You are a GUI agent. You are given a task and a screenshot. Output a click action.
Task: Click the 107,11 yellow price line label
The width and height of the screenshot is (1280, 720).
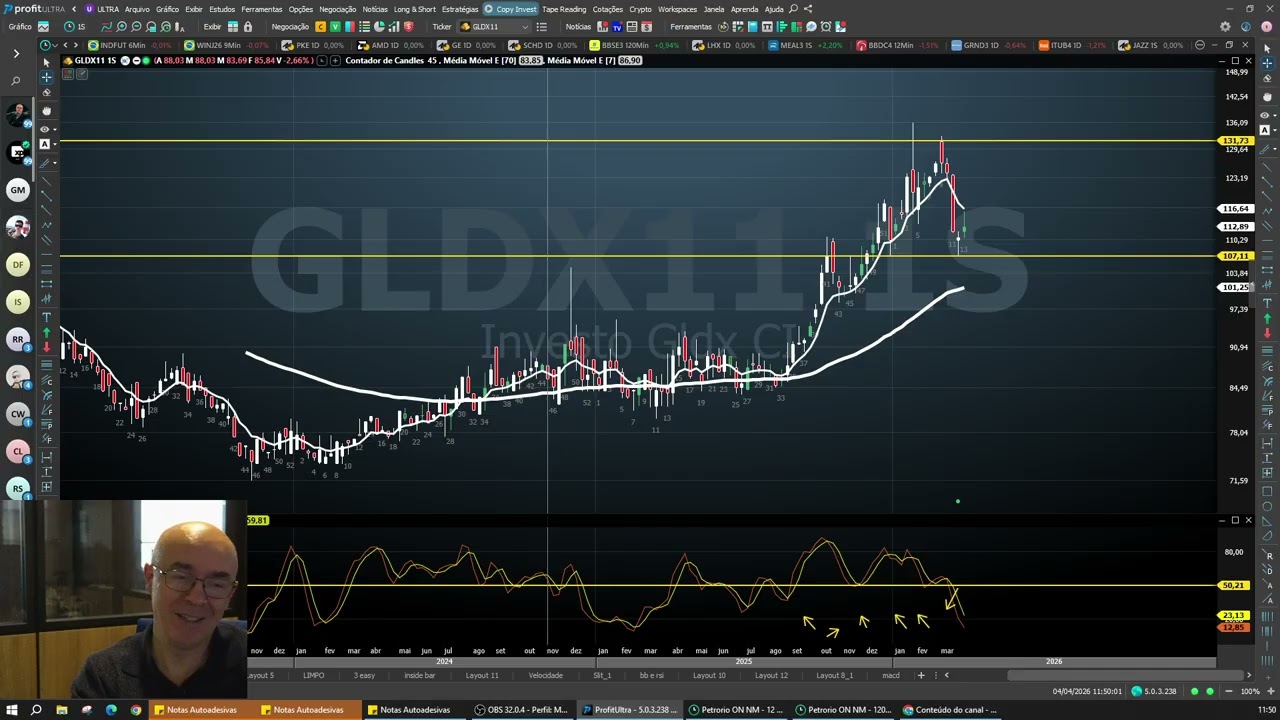[1235, 256]
